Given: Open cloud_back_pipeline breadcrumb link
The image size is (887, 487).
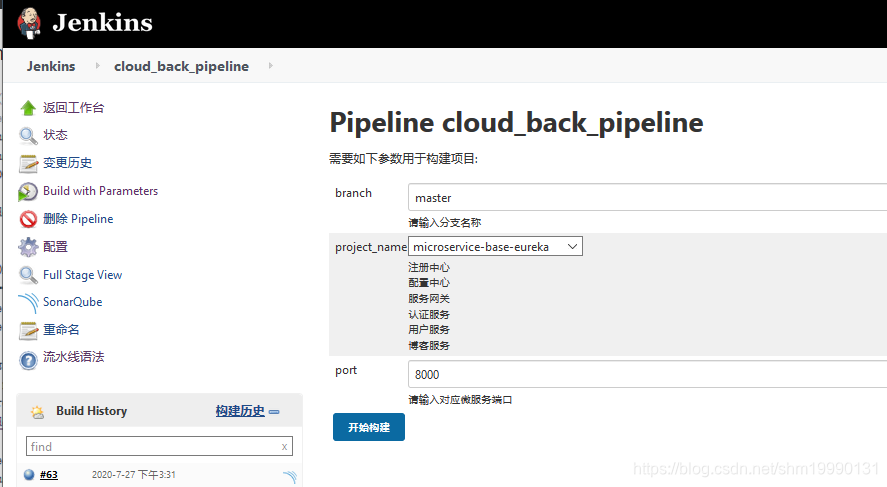Looking at the screenshot, I should [181, 66].
